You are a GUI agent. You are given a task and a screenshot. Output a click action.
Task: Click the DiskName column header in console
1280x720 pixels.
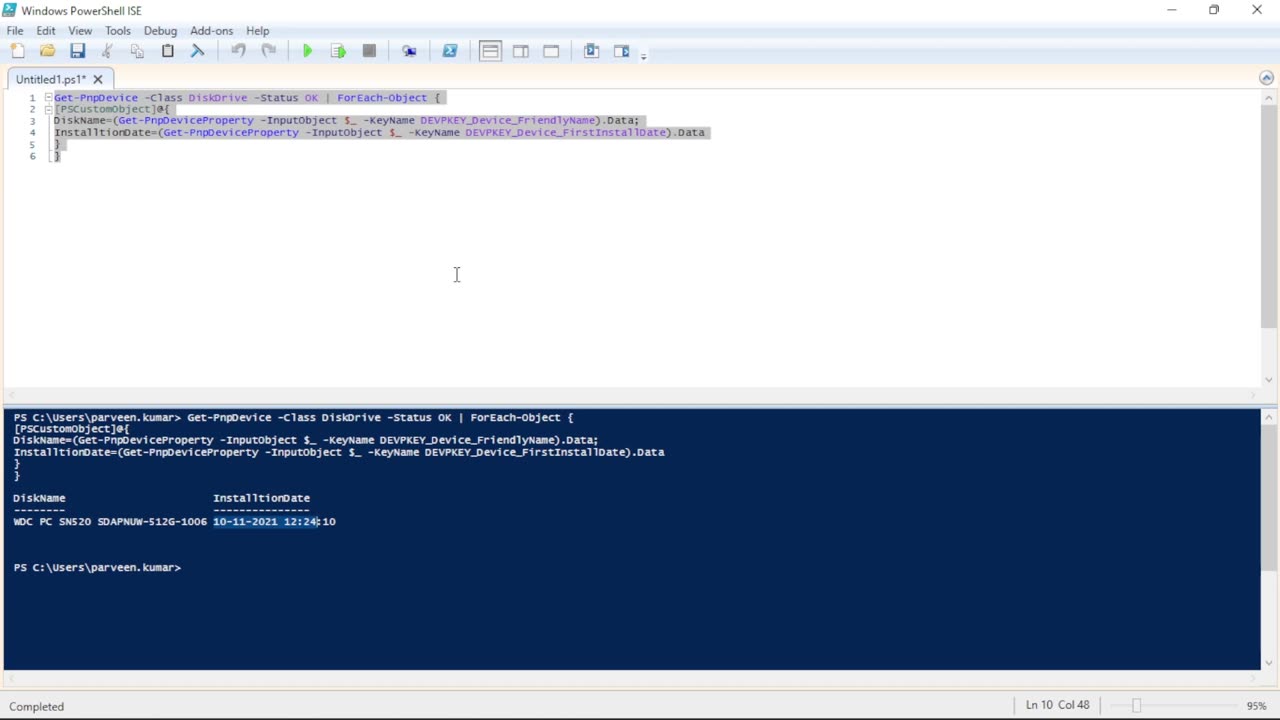[x=39, y=498]
